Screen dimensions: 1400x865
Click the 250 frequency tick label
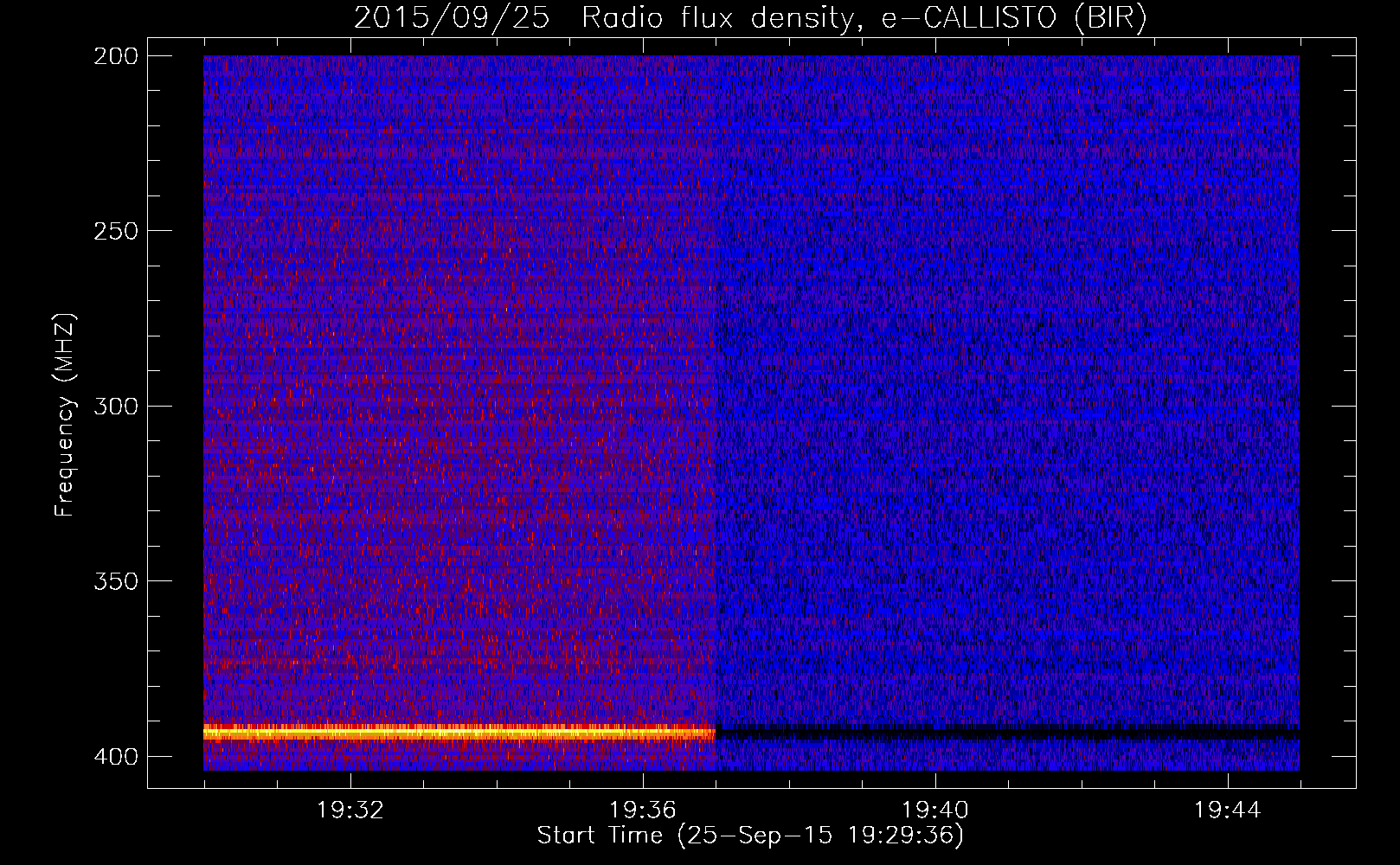(115, 231)
